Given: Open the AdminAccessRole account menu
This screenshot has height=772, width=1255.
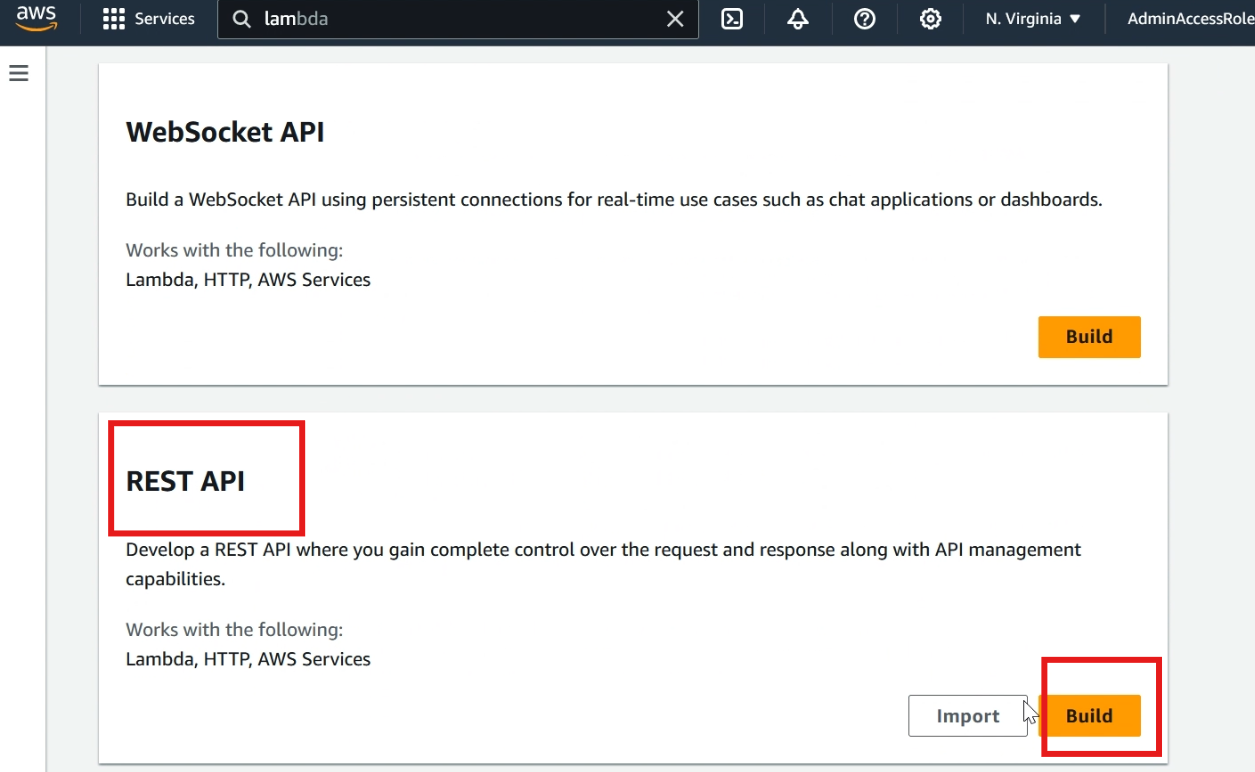Looking at the screenshot, I should tap(1190, 19).
